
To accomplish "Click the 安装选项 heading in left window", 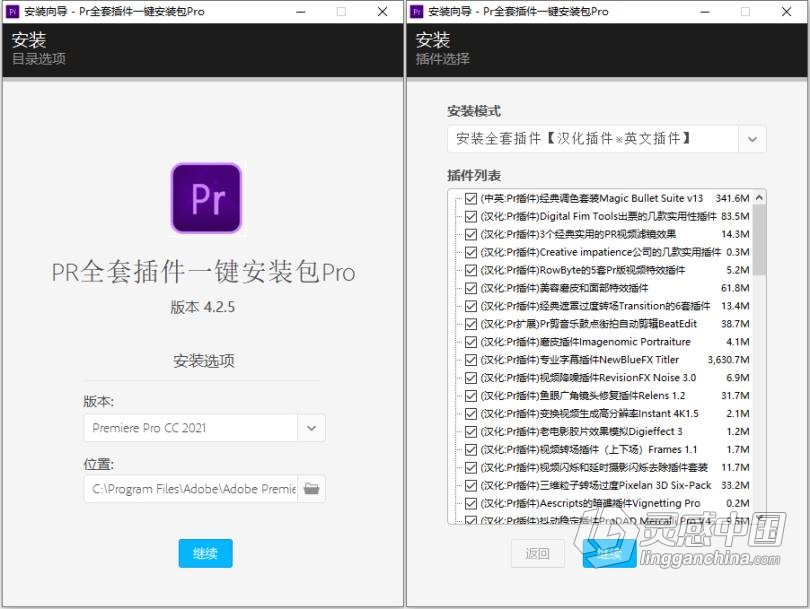I will [204, 361].
